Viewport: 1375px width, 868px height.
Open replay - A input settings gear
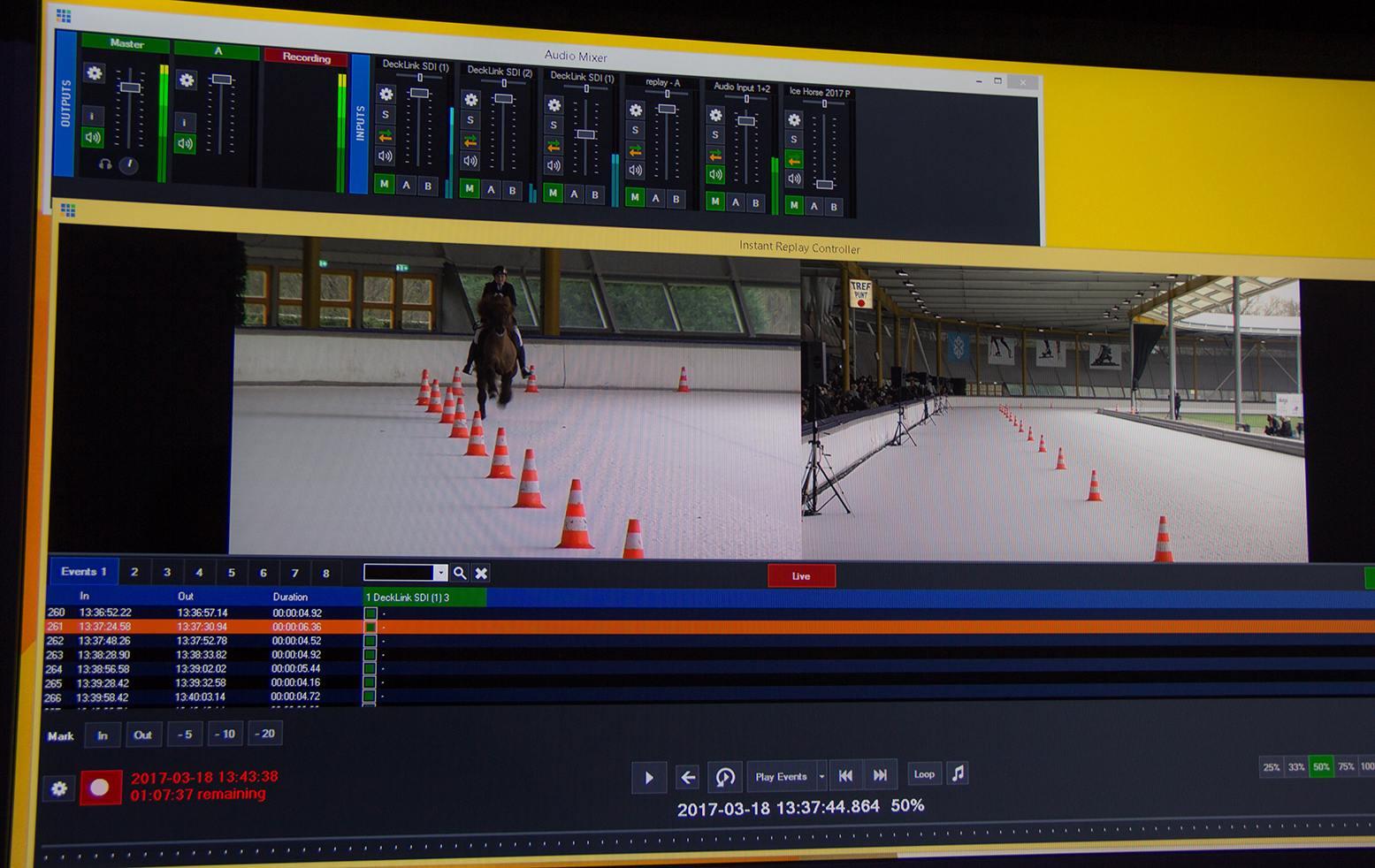pyautogui.click(x=636, y=110)
